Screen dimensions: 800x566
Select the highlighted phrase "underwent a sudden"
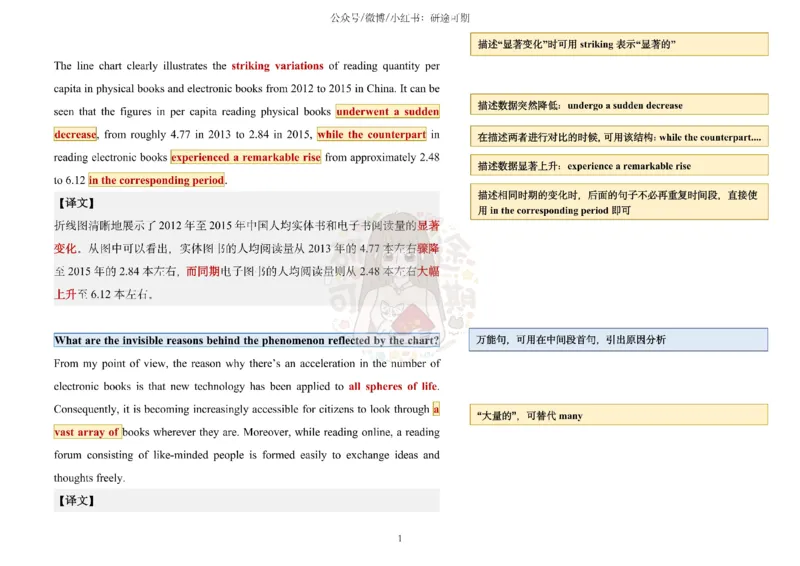click(x=387, y=112)
